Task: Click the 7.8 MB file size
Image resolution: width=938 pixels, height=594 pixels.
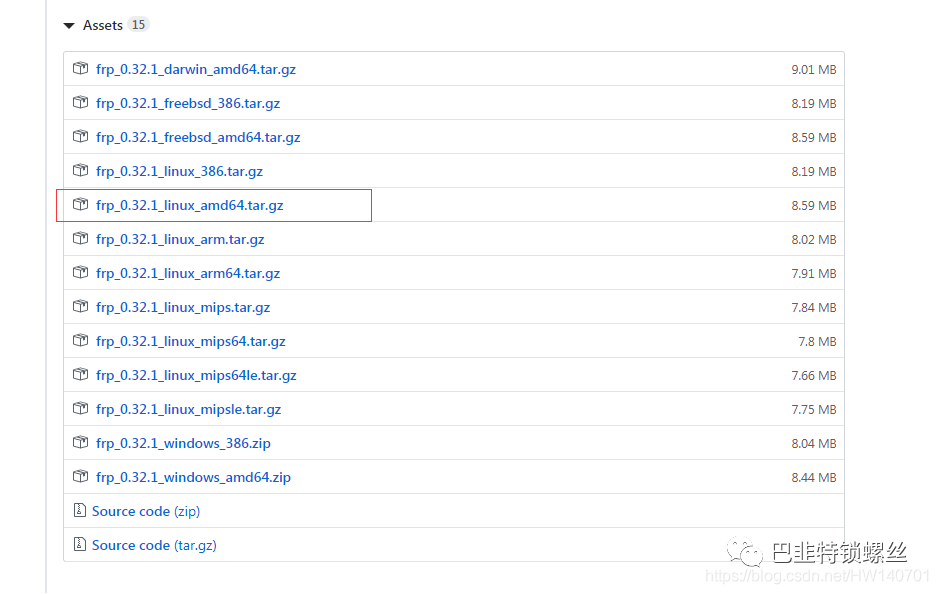Action: (x=817, y=342)
